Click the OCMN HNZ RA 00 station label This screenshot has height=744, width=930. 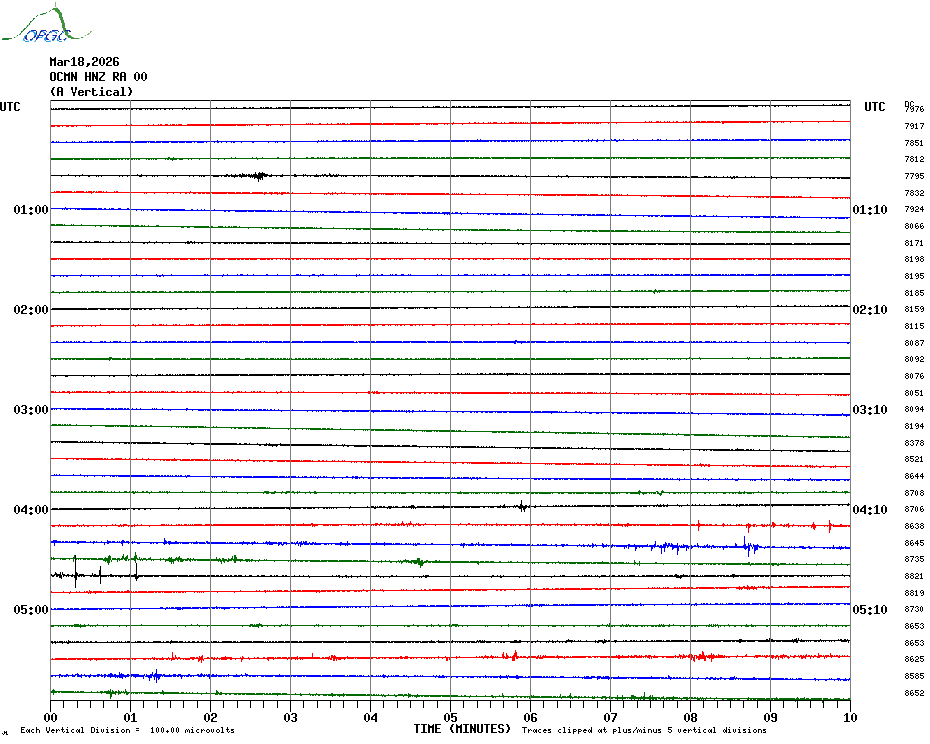[98, 77]
